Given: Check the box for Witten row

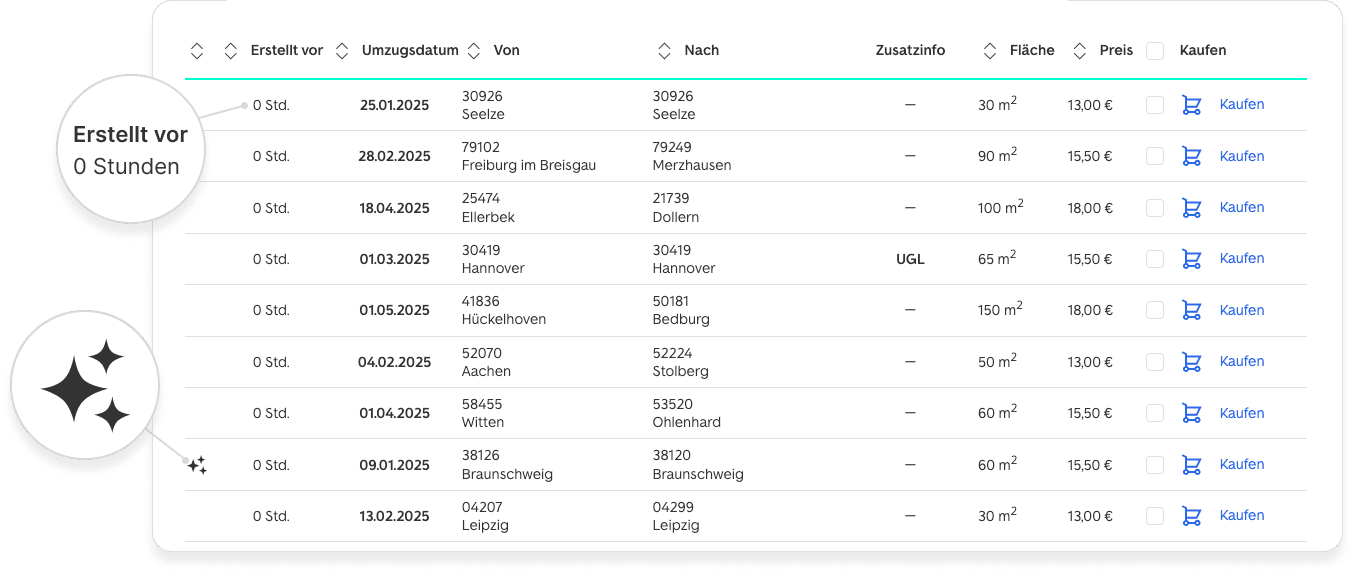Looking at the screenshot, I should click(1155, 413).
